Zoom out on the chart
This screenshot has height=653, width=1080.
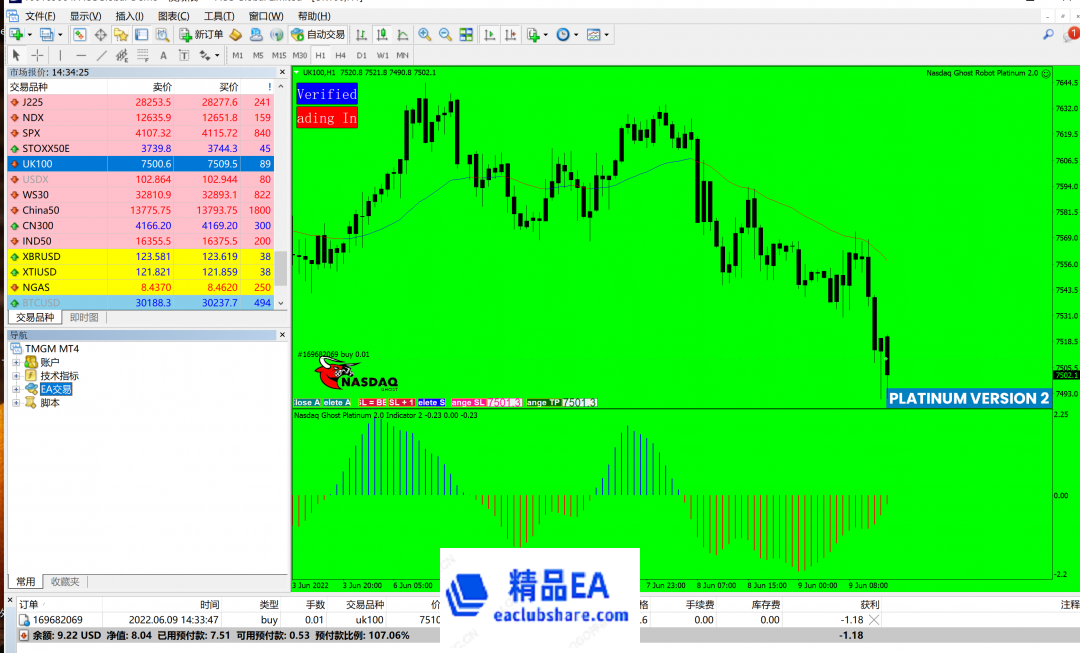[446, 34]
